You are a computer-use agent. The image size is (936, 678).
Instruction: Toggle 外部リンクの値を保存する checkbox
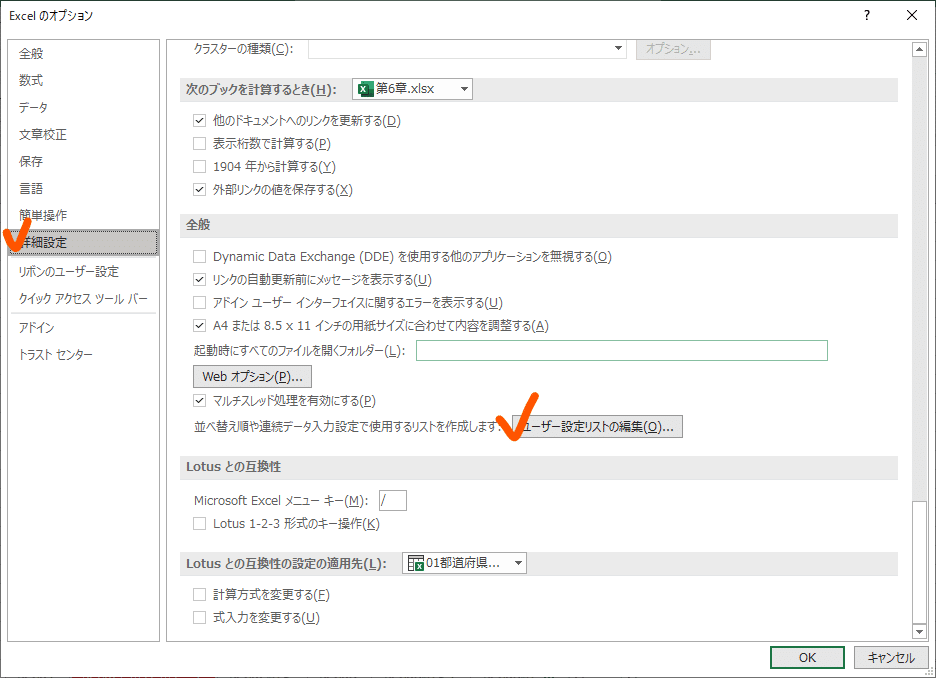click(x=199, y=190)
